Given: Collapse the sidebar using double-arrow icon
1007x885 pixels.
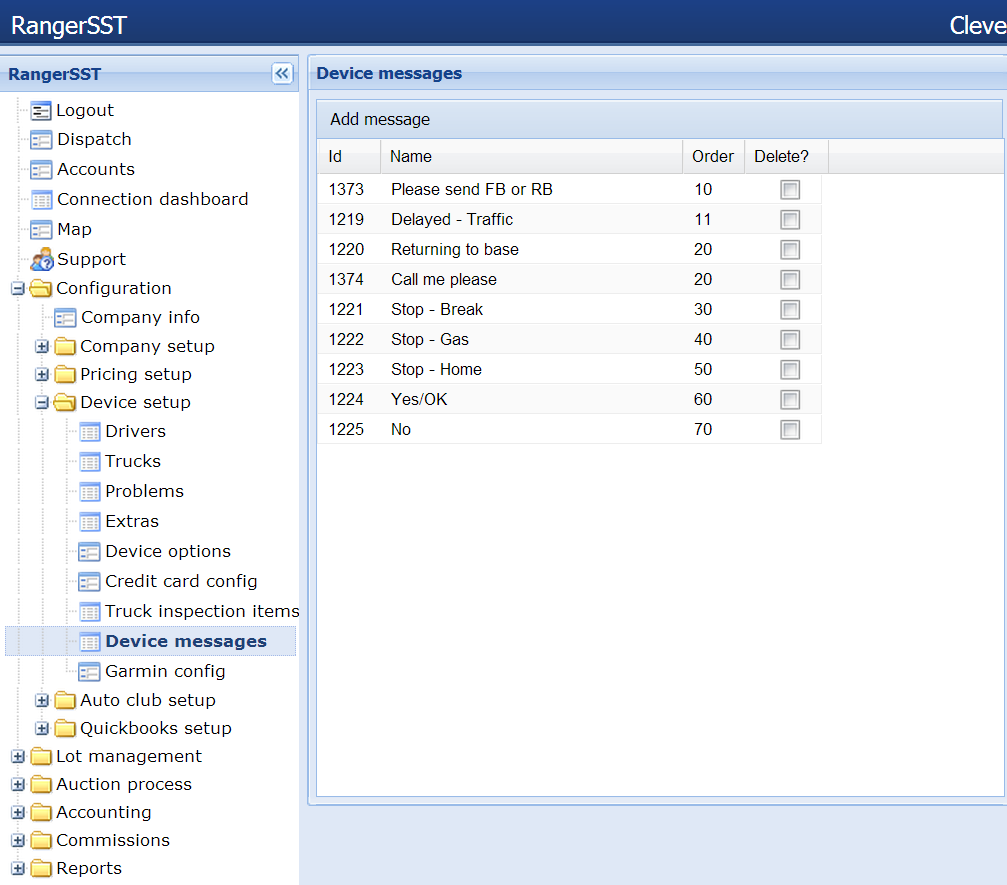Looking at the screenshot, I should (282, 74).
